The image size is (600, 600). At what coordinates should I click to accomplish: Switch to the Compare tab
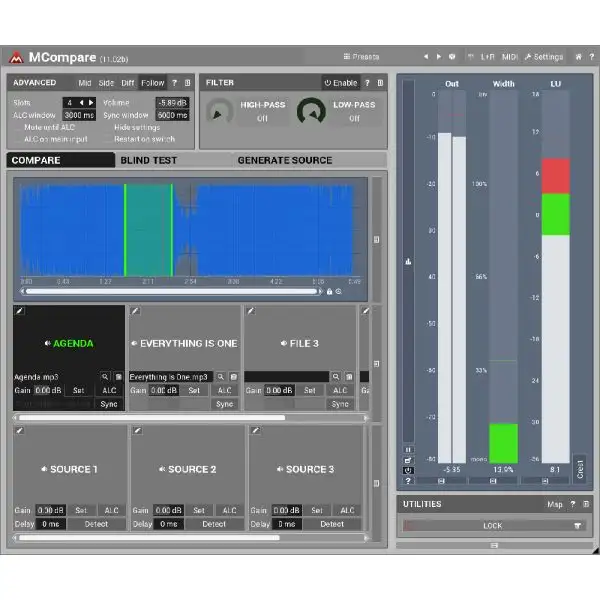pos(60,160)
